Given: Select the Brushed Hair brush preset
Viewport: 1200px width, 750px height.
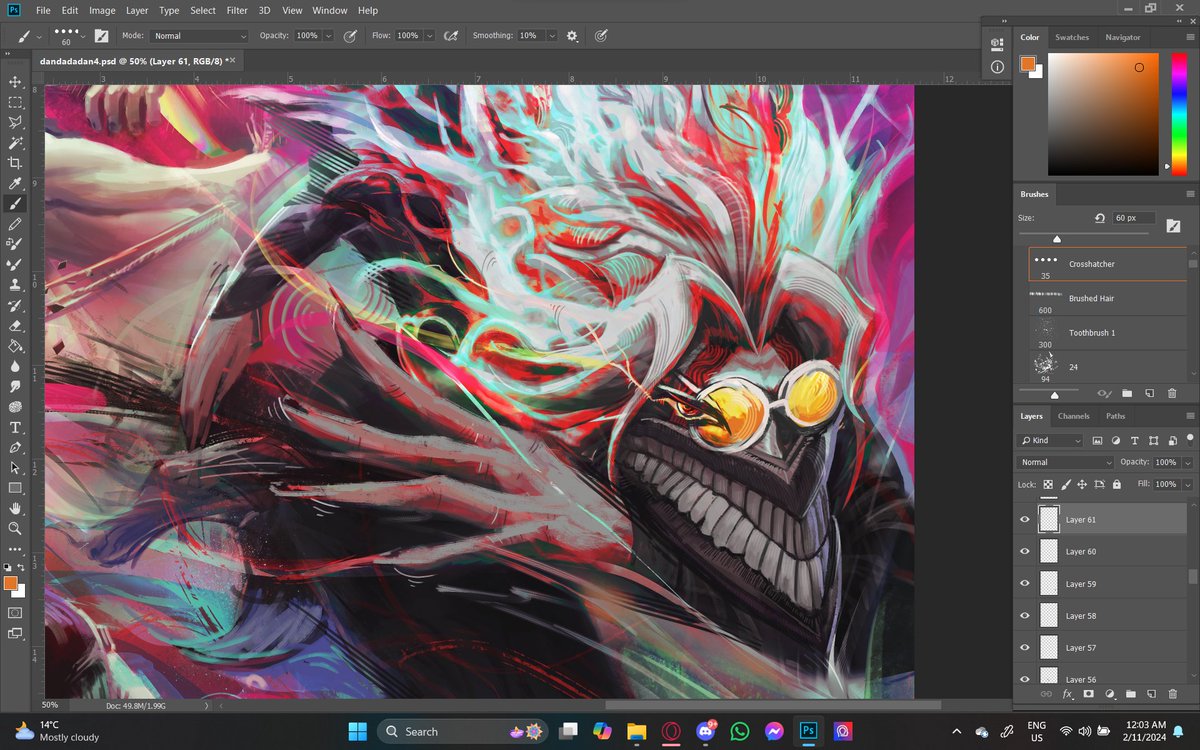Looking at the screenshot, I should click(1108, 299).
